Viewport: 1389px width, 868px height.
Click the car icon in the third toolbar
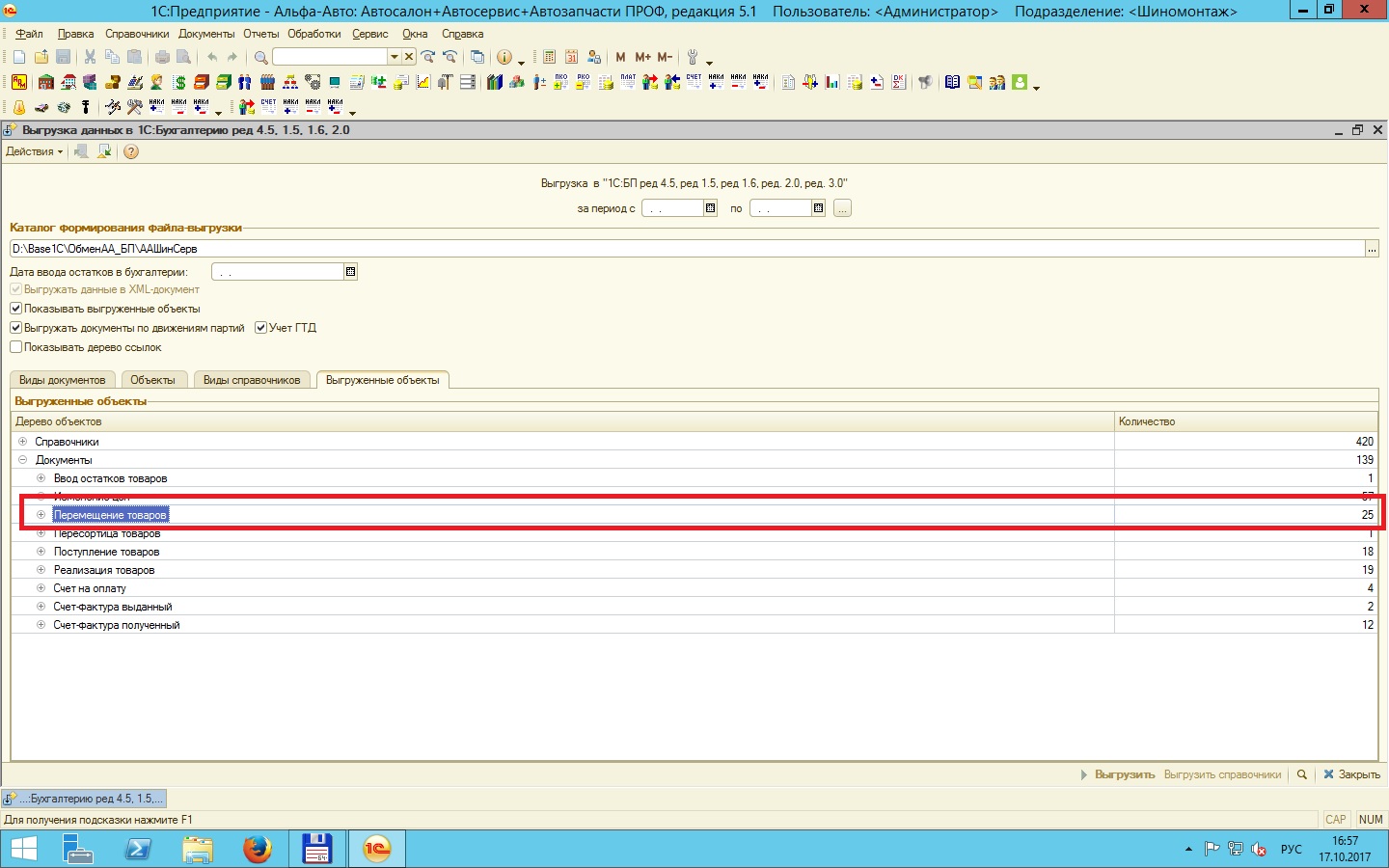click(x=41, y=107)
